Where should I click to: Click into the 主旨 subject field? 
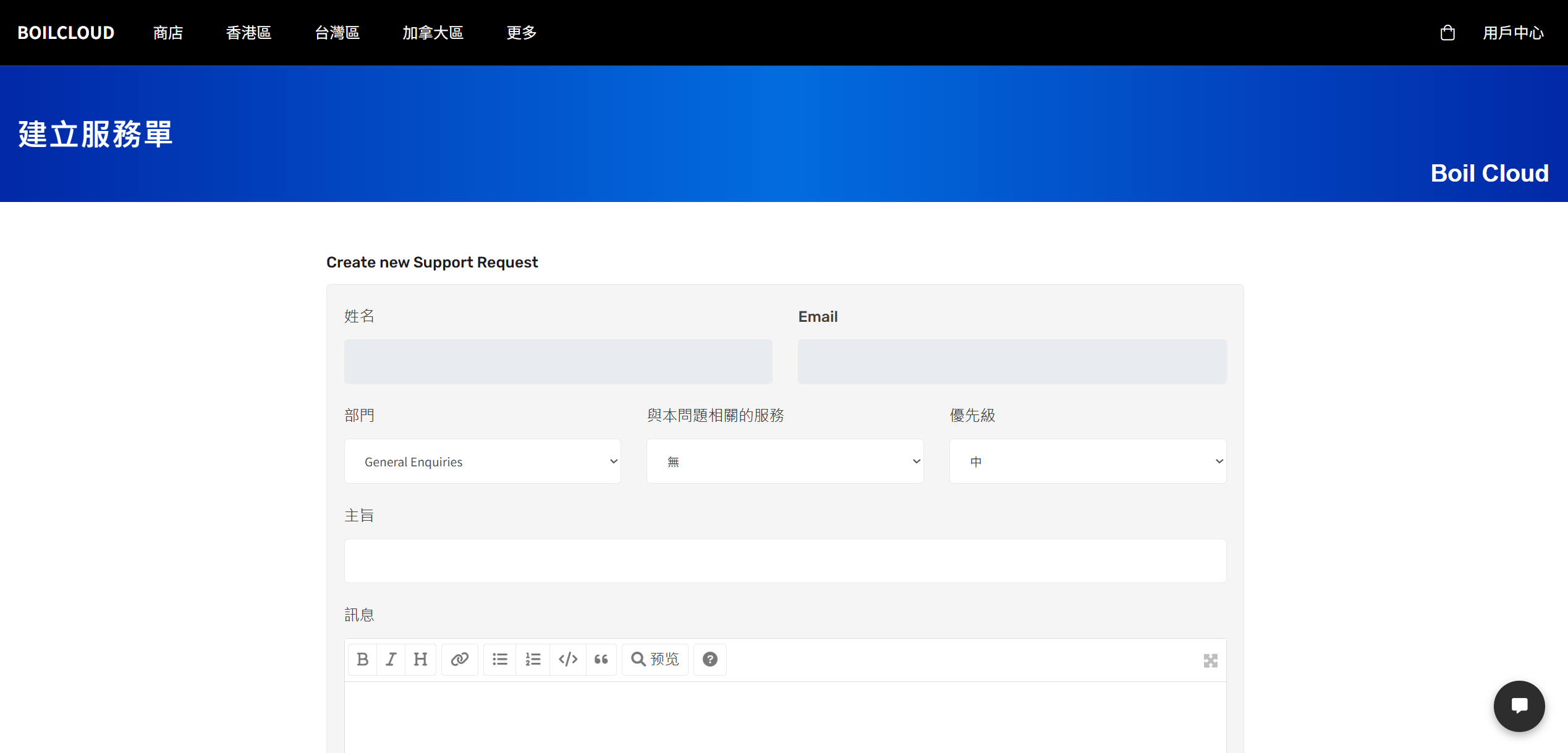[x=785, y=561]
